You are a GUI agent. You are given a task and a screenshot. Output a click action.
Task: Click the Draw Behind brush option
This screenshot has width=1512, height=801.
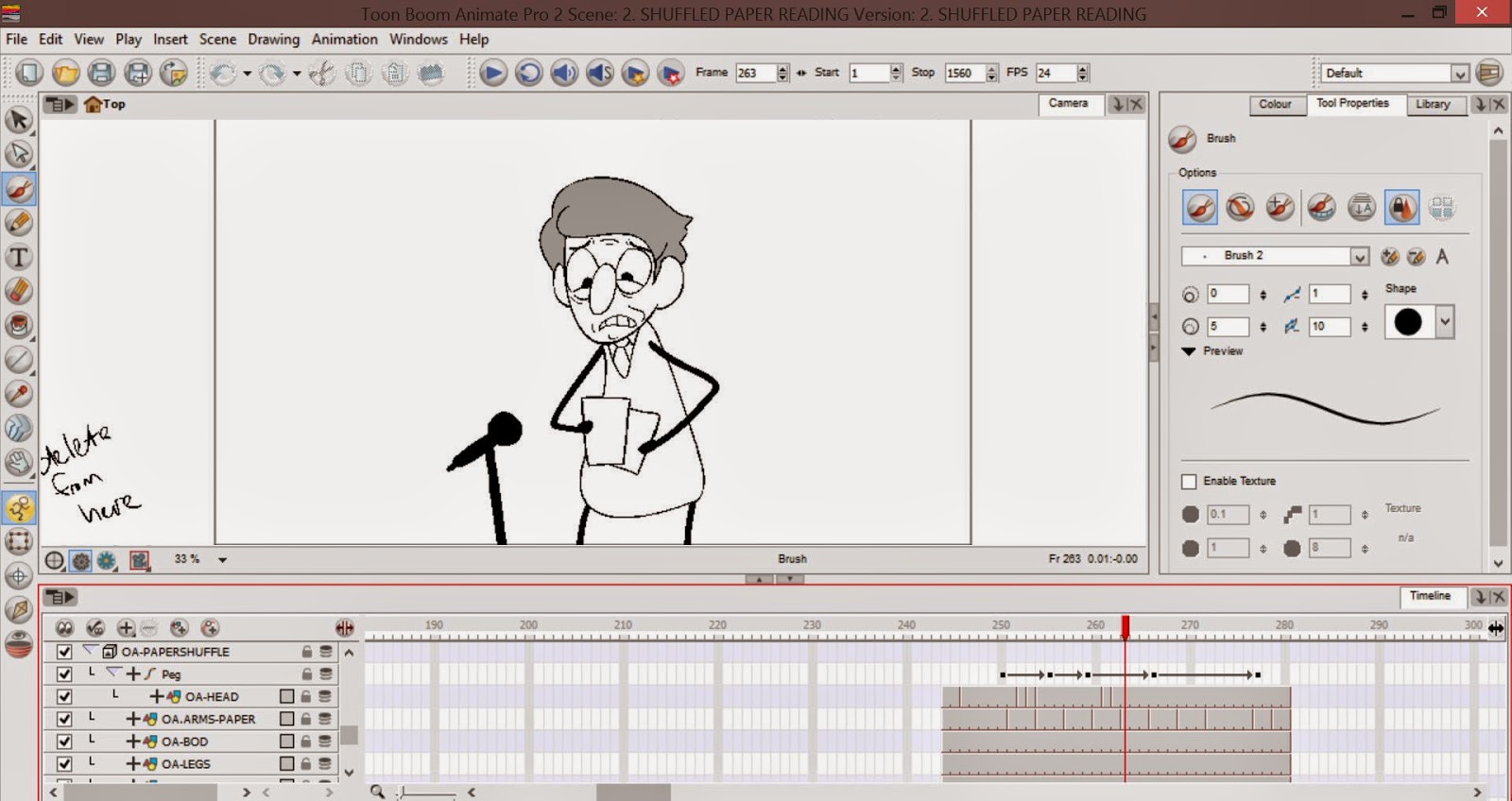[1240, 207]
